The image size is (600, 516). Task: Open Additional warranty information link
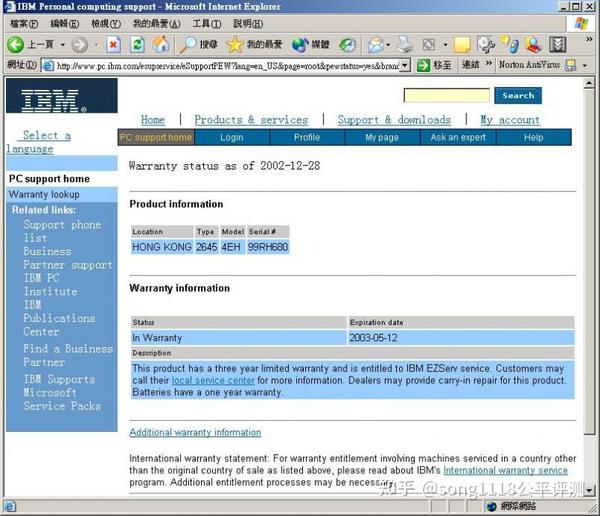195,432
